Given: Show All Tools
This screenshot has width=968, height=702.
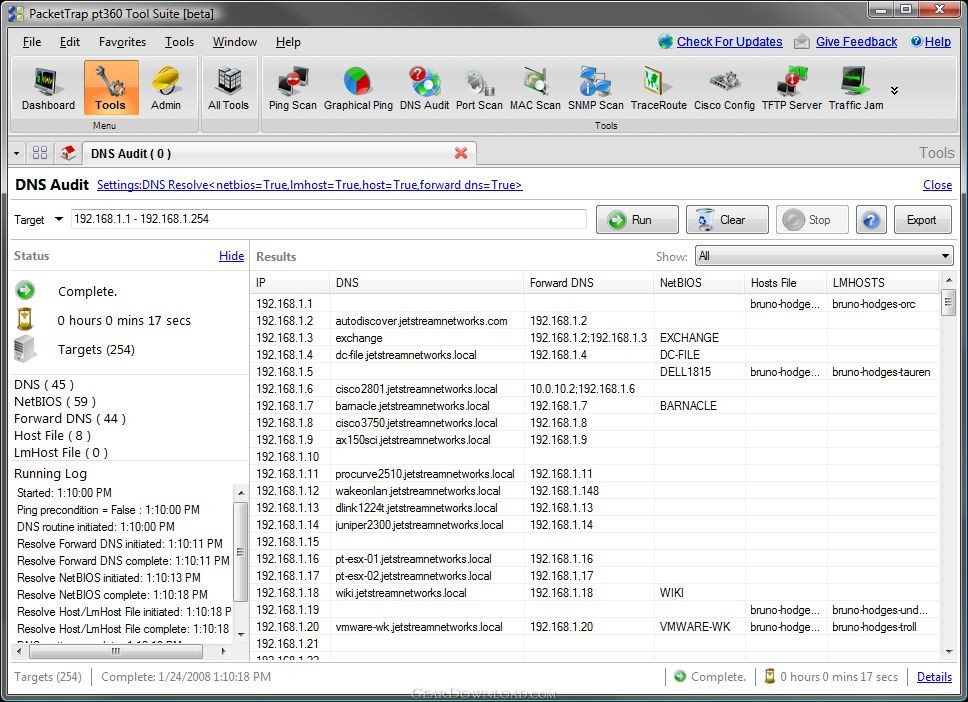Looking at the screenshot, I should (x=228, y=88).
